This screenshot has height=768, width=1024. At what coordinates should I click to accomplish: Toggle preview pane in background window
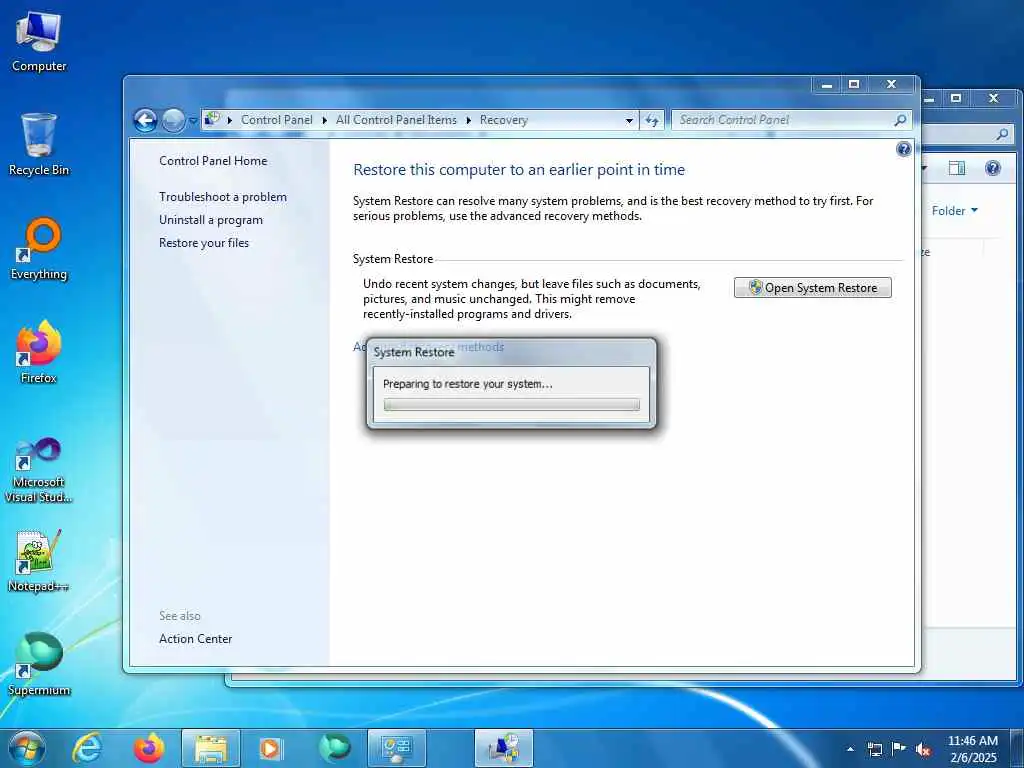pos(957,168)
